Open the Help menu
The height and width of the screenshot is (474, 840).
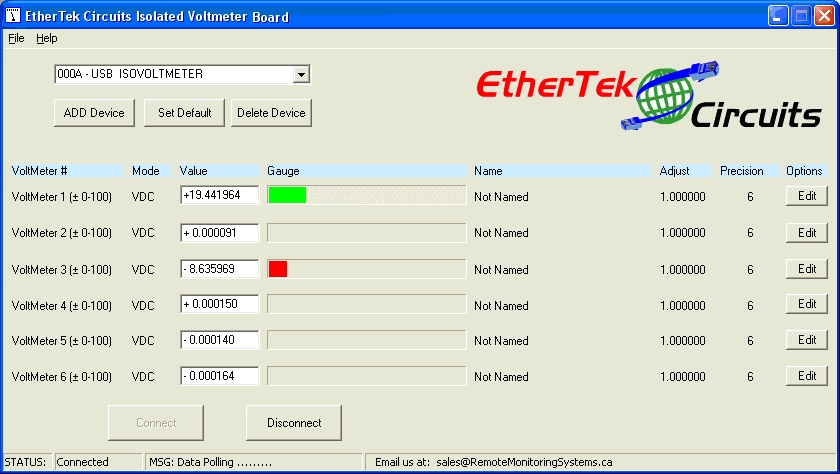(x=47, y=38)
